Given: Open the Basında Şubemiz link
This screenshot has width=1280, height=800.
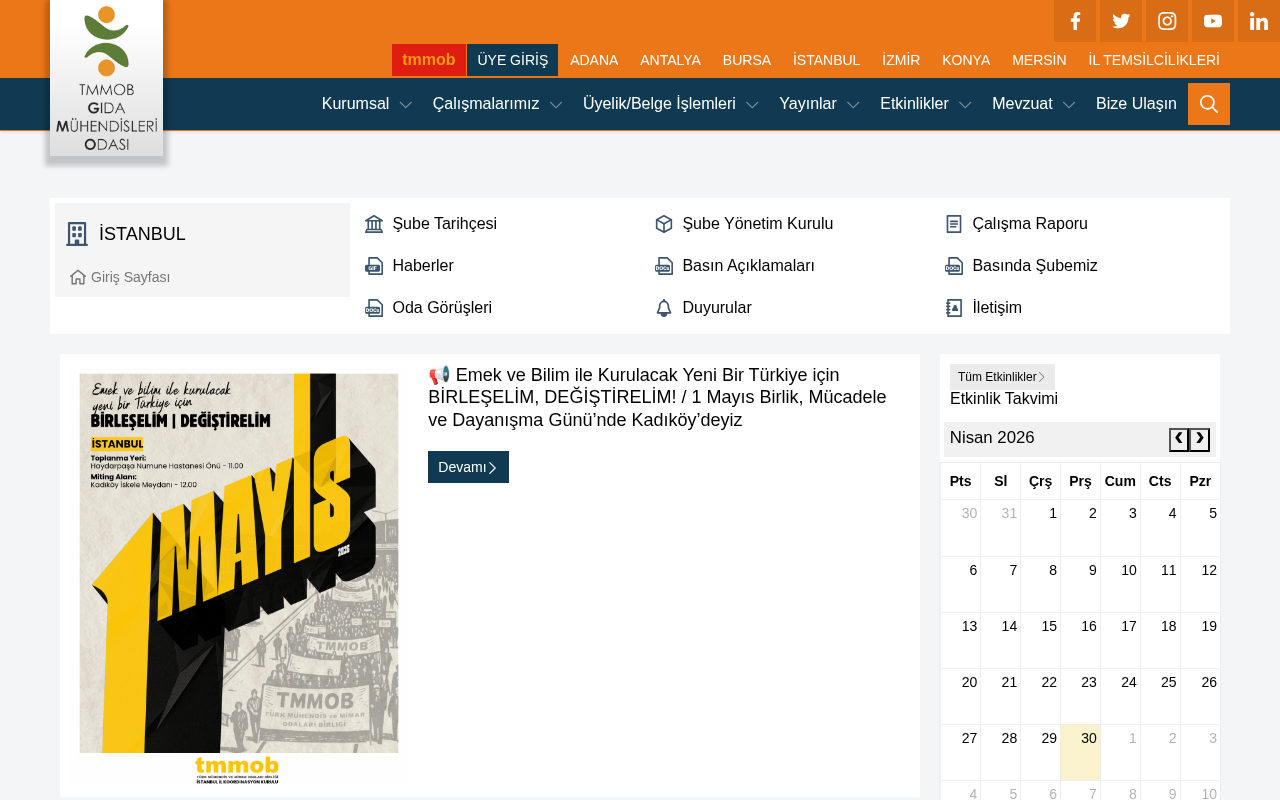Looking at the screenshot, I should (x=1035, y=266).
